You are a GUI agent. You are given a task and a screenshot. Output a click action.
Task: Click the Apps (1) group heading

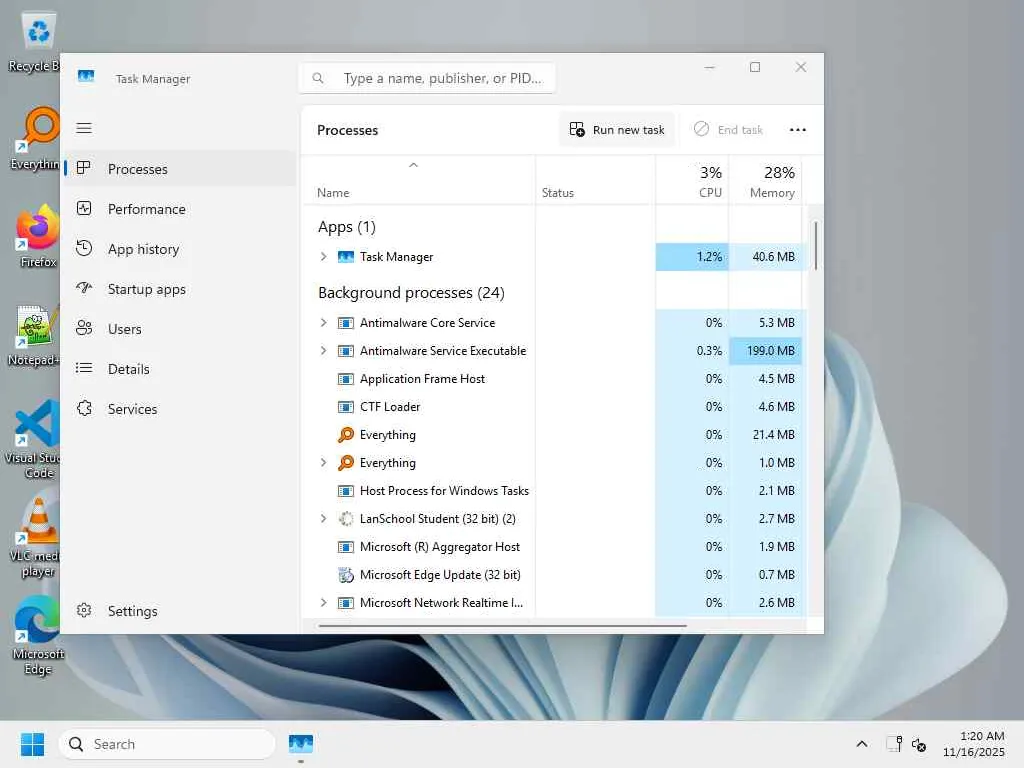(347, 227)
